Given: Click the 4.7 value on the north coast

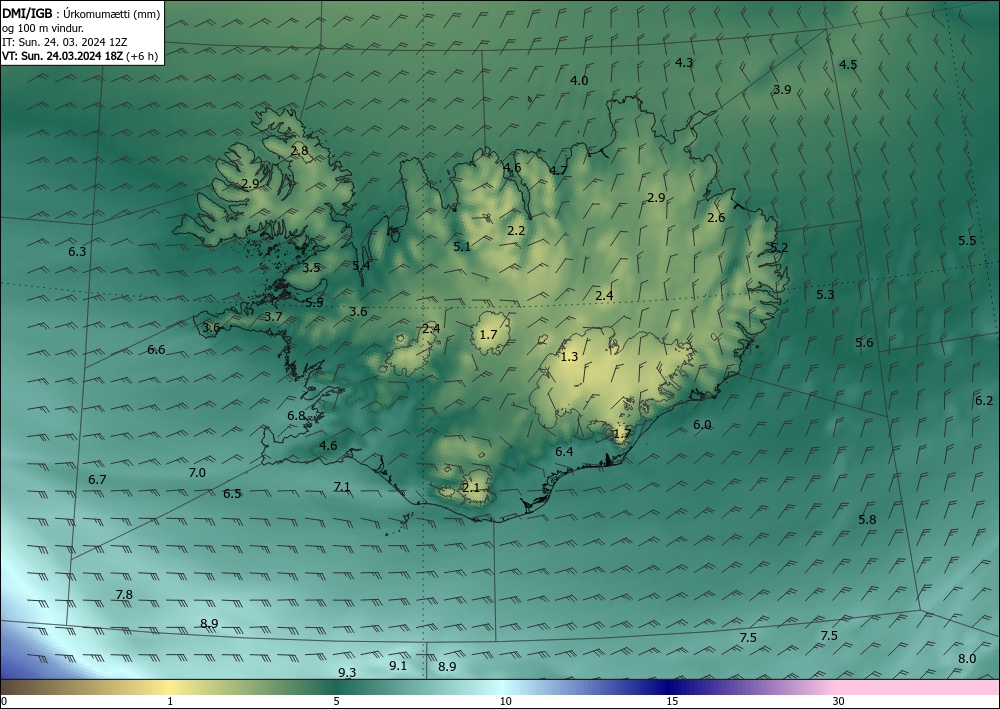Looking at the screenshot, I should [x=558, y=170].
